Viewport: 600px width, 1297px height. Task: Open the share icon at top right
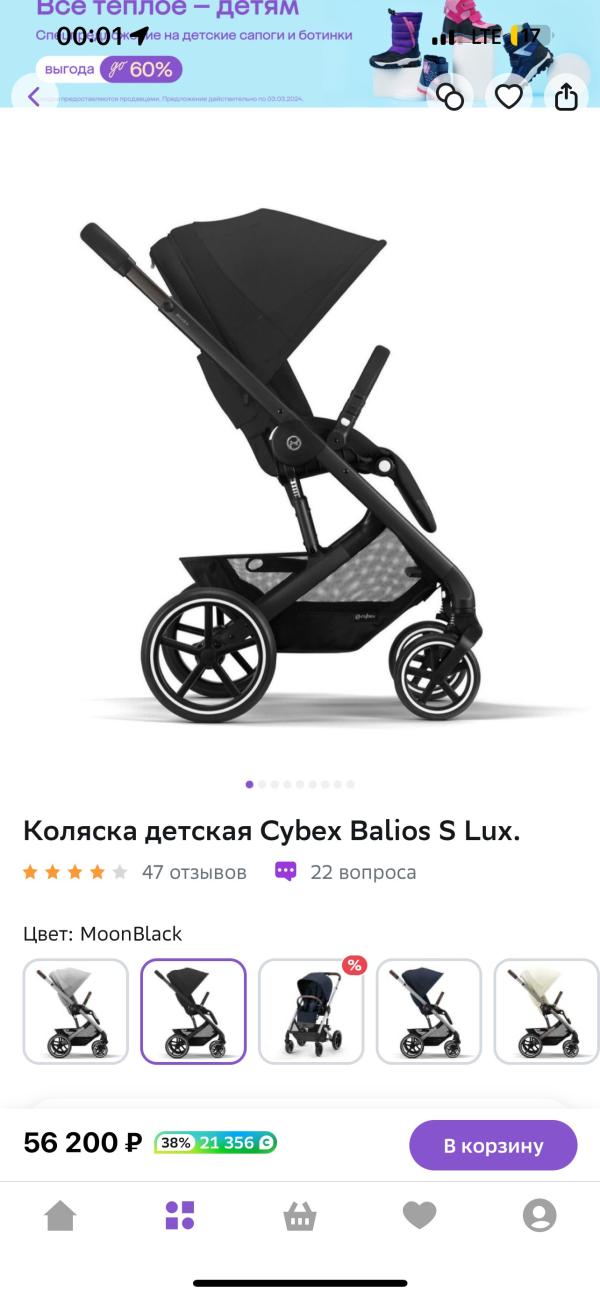(566, 97)
